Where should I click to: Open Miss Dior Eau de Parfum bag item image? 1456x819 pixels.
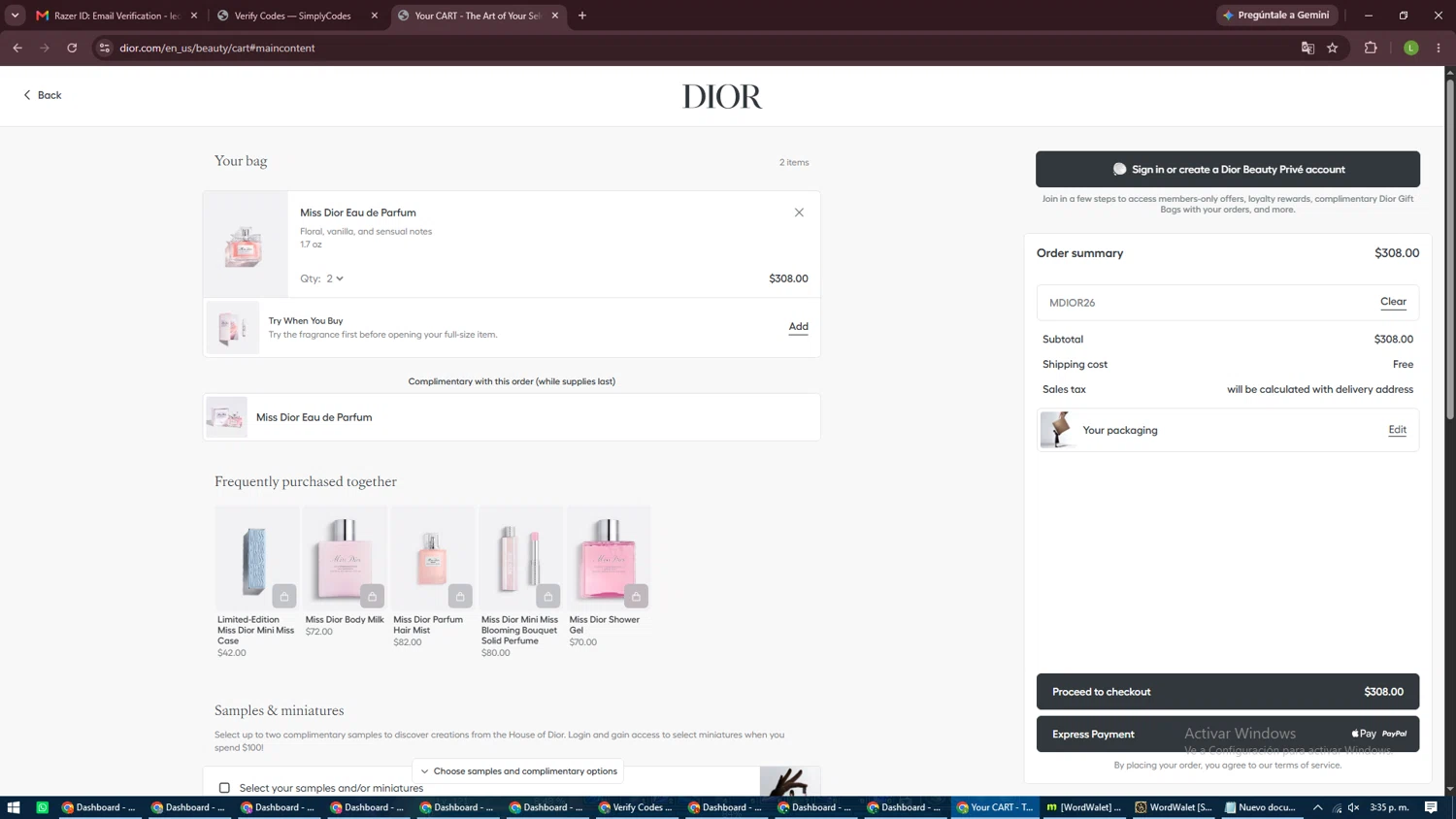coord(246,245)
